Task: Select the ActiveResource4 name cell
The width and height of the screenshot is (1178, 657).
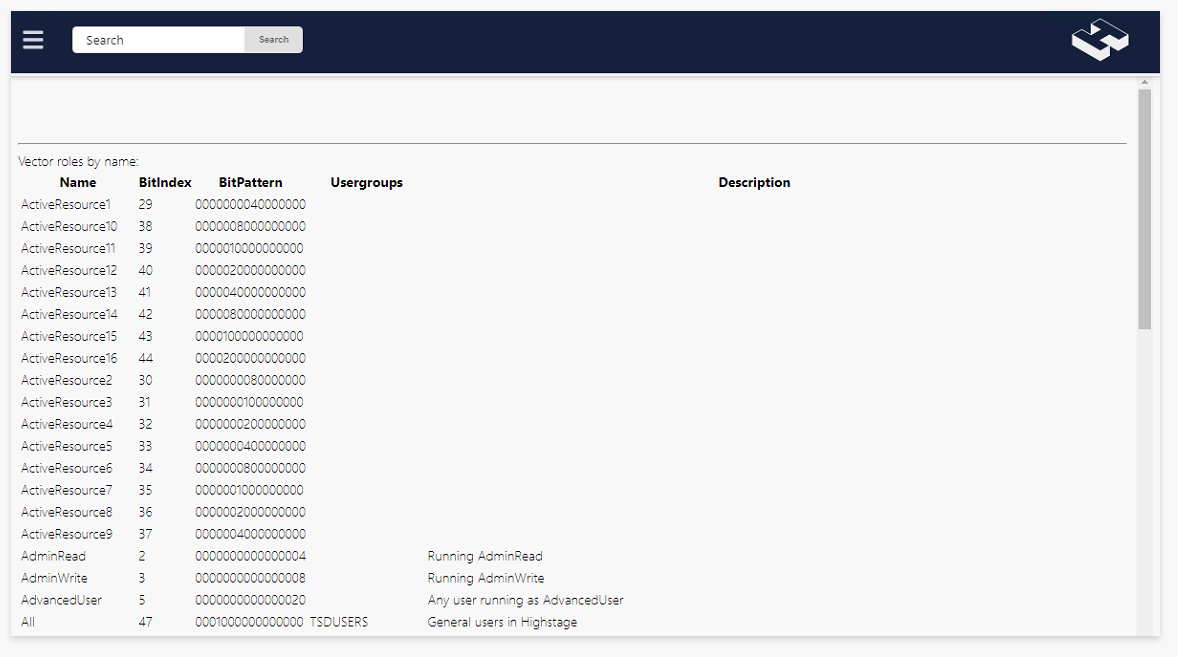Action: 67,424
